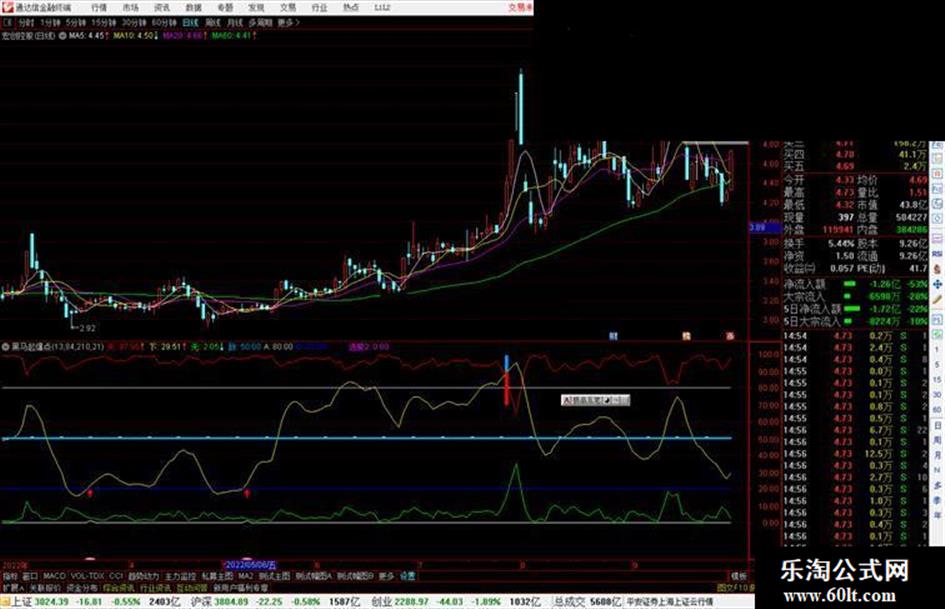Select 15-minute shortcut in right toolbar
945x609 pixels.
tap(937, 379)
